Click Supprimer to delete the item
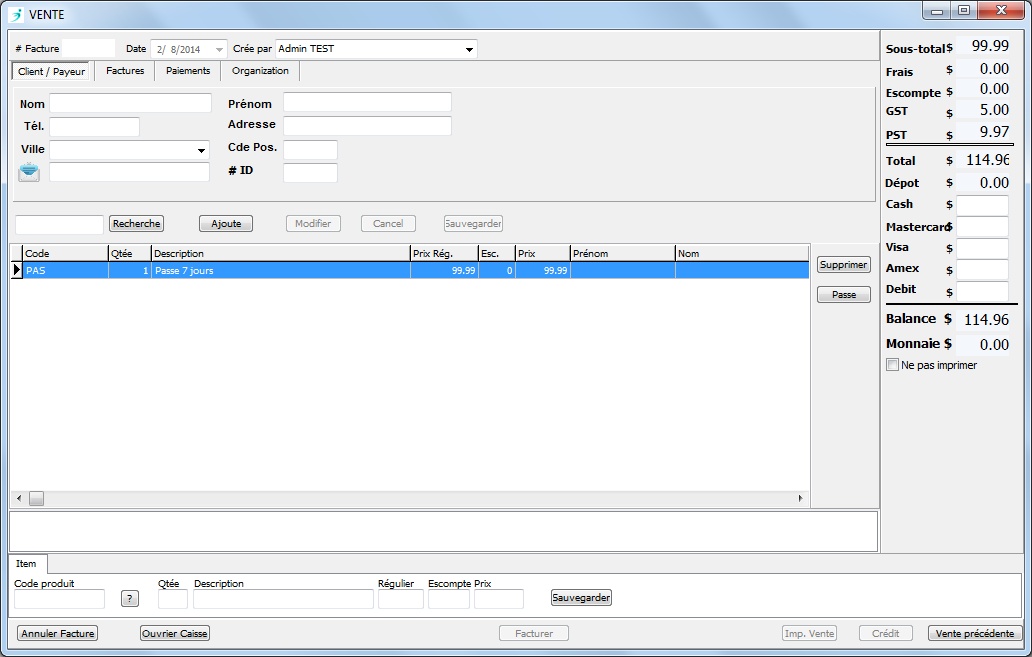 click(844, 265)
